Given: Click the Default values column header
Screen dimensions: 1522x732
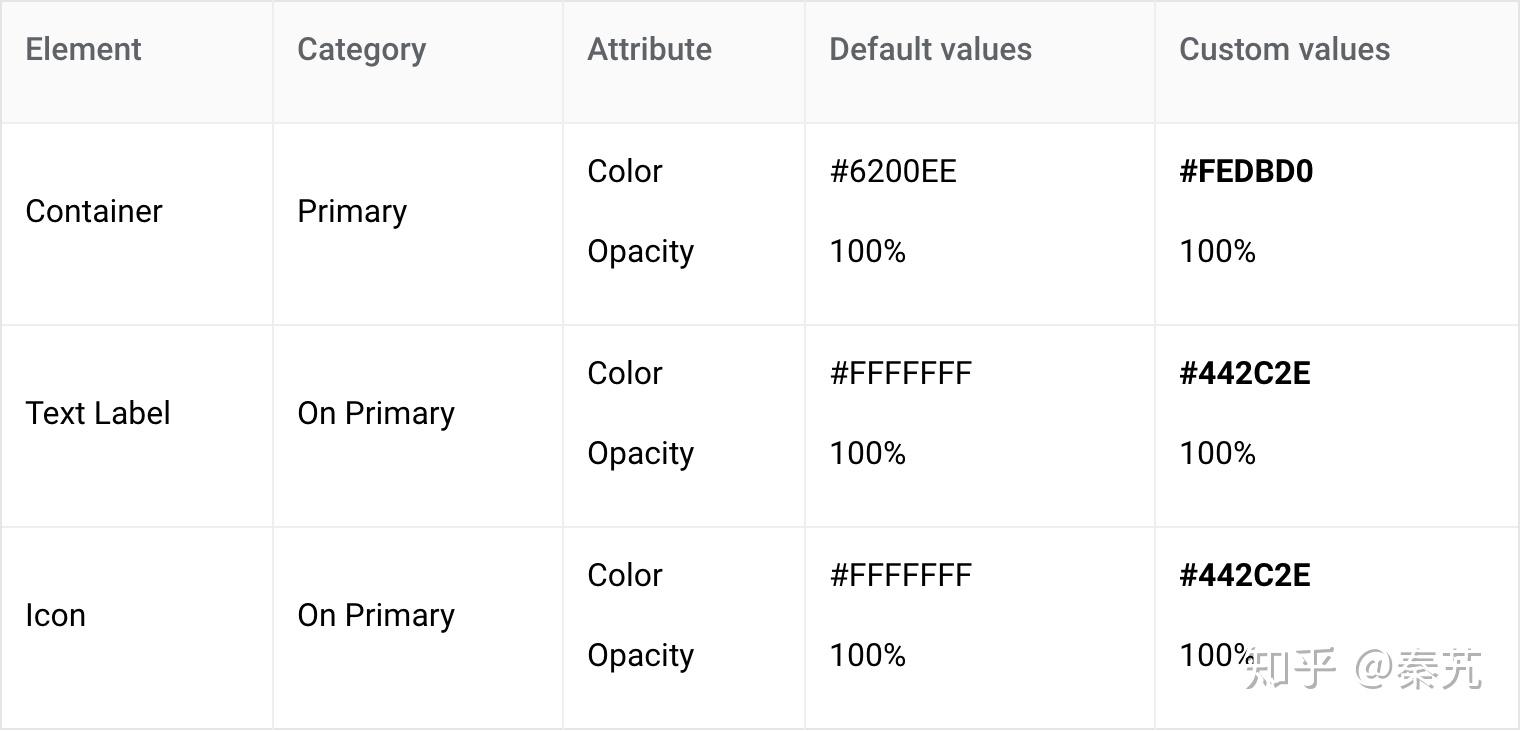Looking at the screenshot, I should click(x=930, y=49).
